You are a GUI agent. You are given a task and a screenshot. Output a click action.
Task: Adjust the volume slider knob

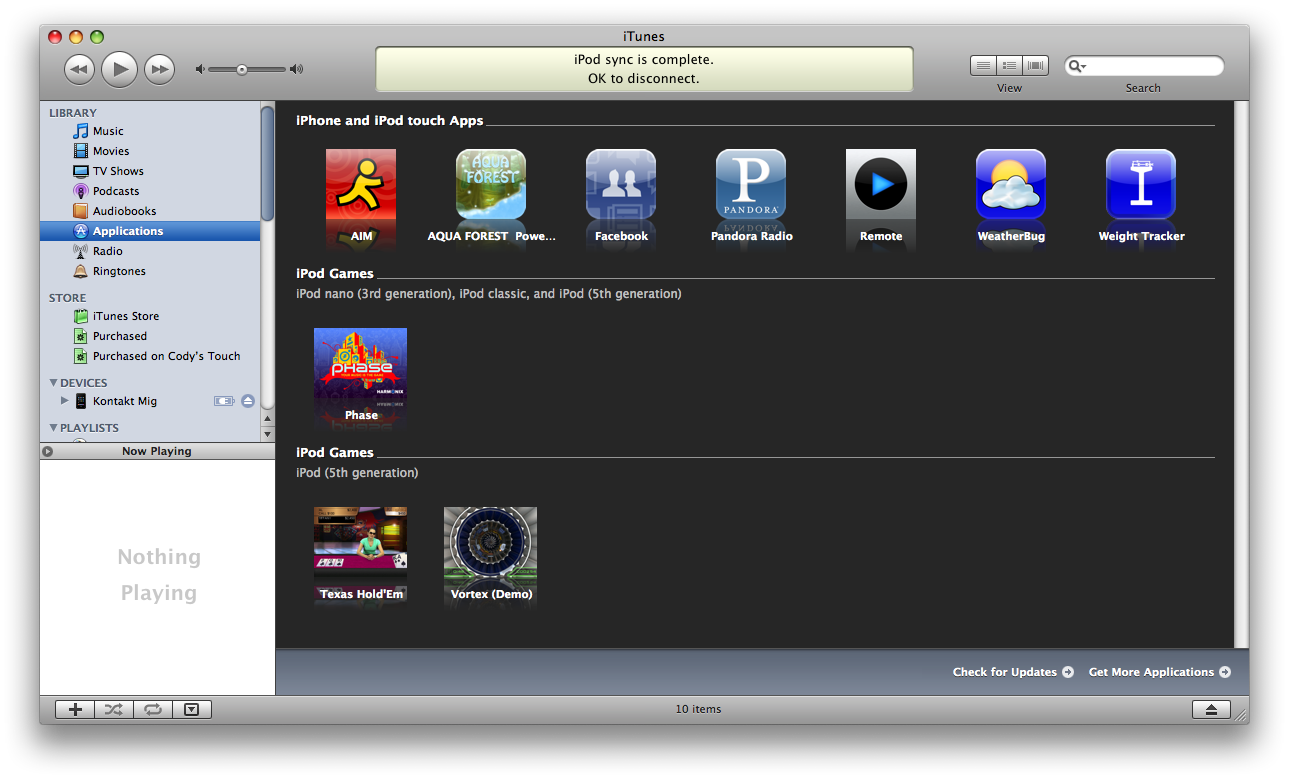242,69
